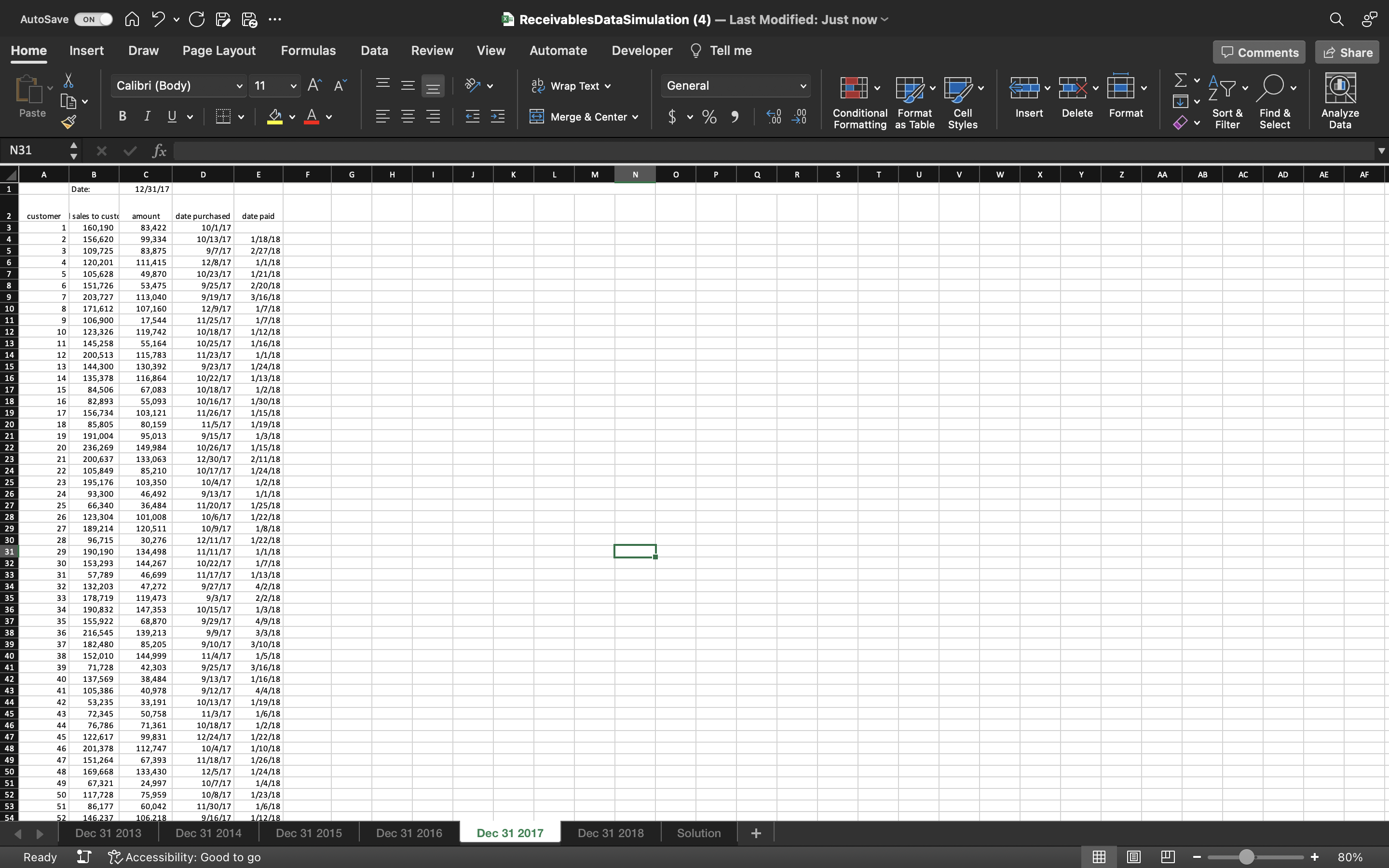The image size is (1389, 868).
Task: Click the Merge & Center icon
Action: click(537, 117)
